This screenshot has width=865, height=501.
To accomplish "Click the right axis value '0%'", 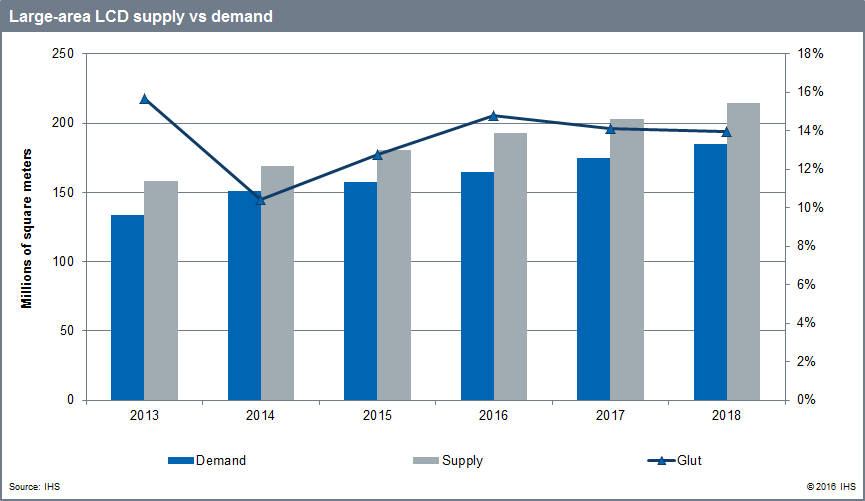I will pos(807,399).
